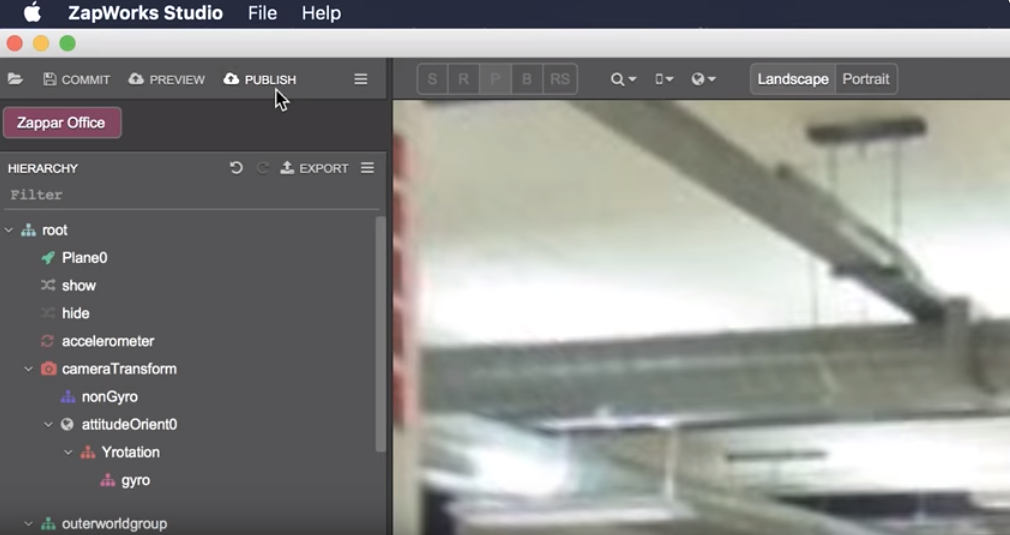Click the outerworldgroup group icon
Image resolution: width=1010 pixels, height=535 pixels.
(x=48, y=523)
